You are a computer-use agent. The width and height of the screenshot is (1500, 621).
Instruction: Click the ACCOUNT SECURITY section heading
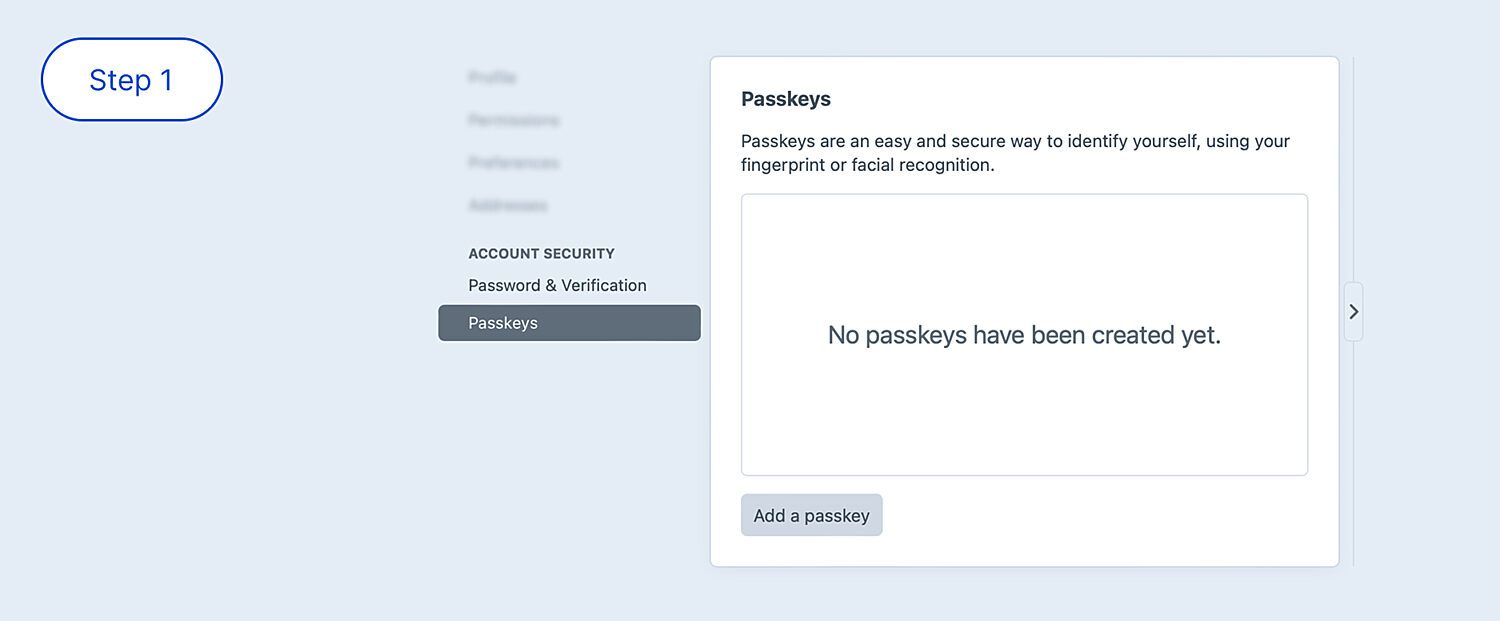541,254
